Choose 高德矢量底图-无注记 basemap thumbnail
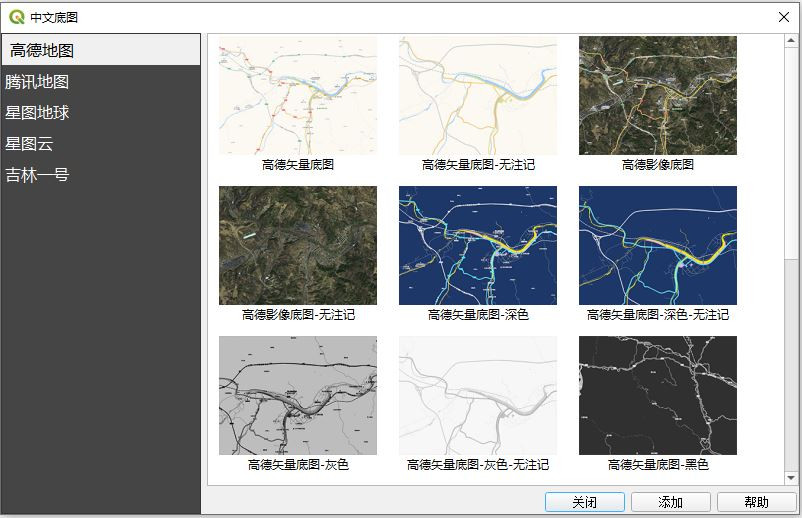This screenshot has width=802, height=518. [x=478, y=96]
